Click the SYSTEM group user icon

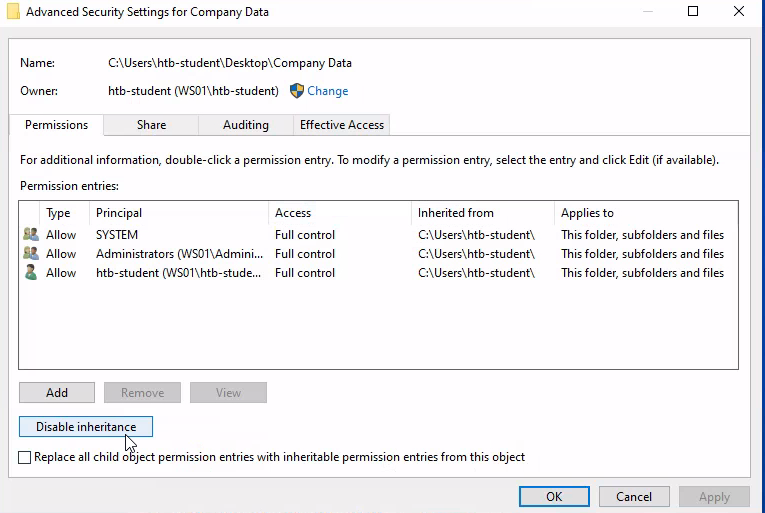pyautogui.click(x=30, y=235)
